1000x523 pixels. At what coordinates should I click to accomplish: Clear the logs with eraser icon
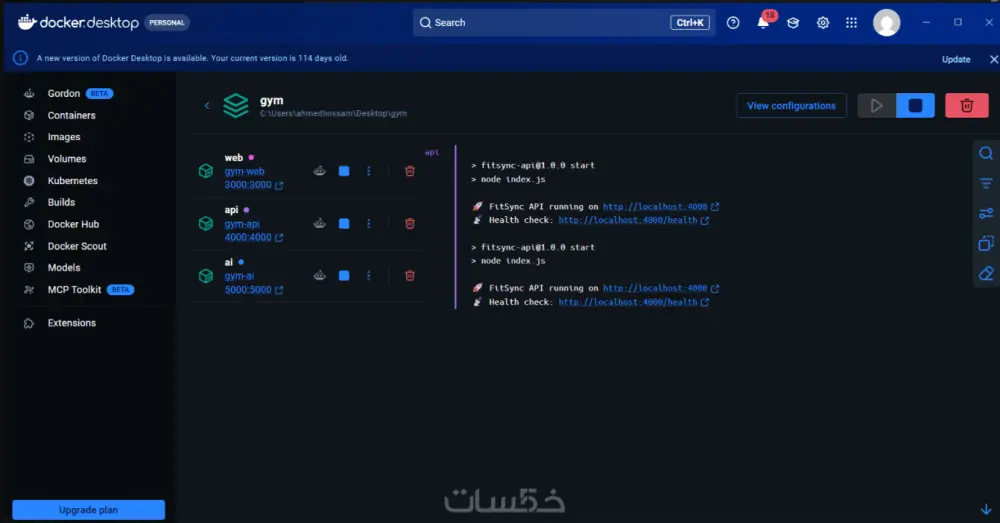point(986,274)
